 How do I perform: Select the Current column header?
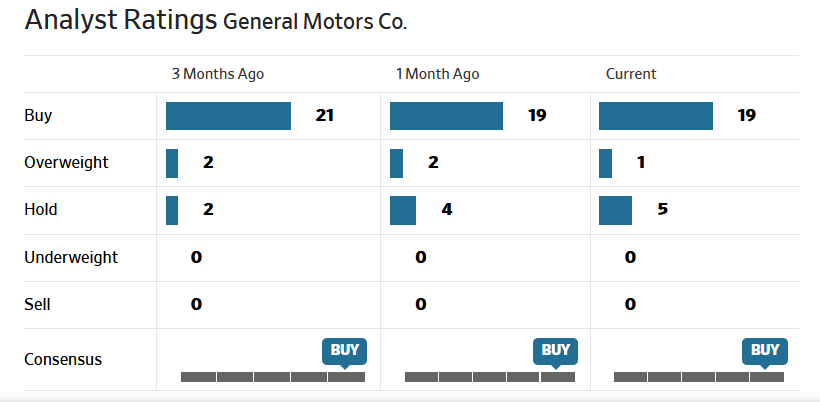(x=631, y=74)
